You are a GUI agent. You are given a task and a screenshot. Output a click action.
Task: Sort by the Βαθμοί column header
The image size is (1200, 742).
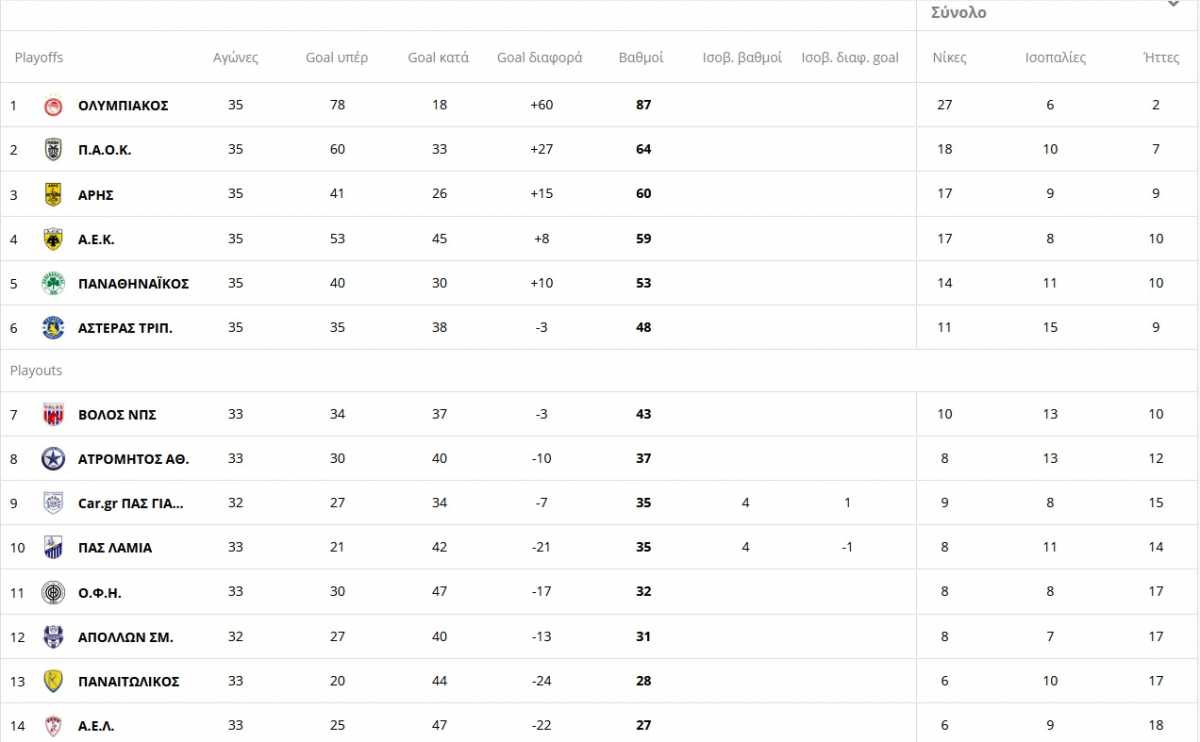[x=641, y=57]
